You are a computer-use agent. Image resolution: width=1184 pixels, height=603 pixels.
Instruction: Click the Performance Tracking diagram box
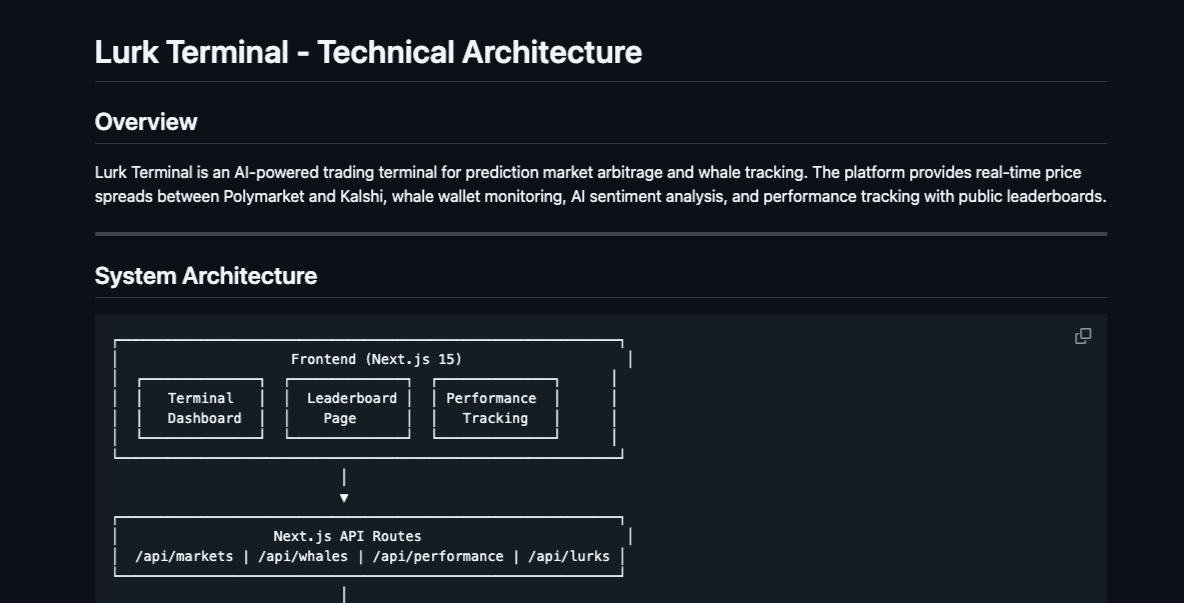click(494, 408)
